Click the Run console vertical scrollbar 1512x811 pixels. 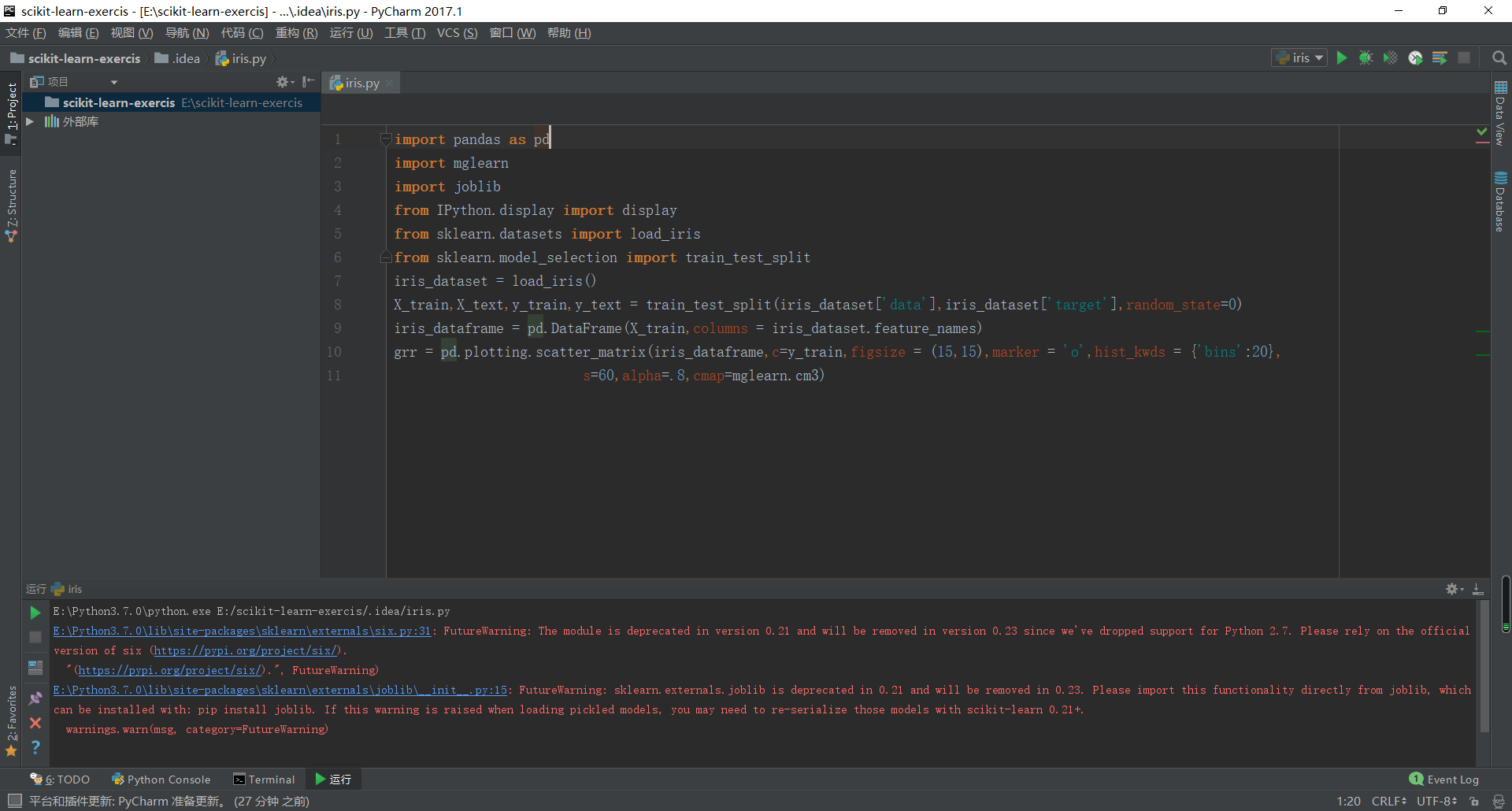click(1484, 668)
